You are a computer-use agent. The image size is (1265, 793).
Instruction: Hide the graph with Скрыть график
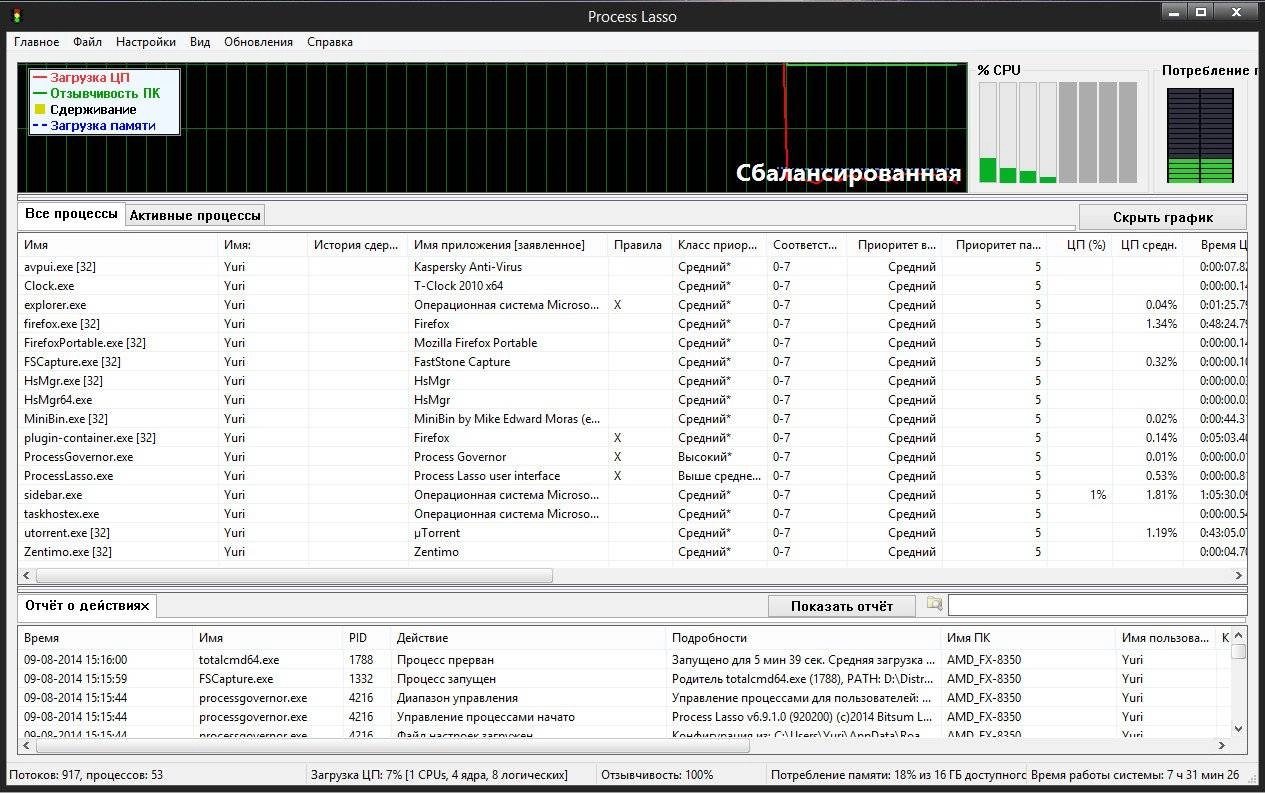coord(1163,217)
